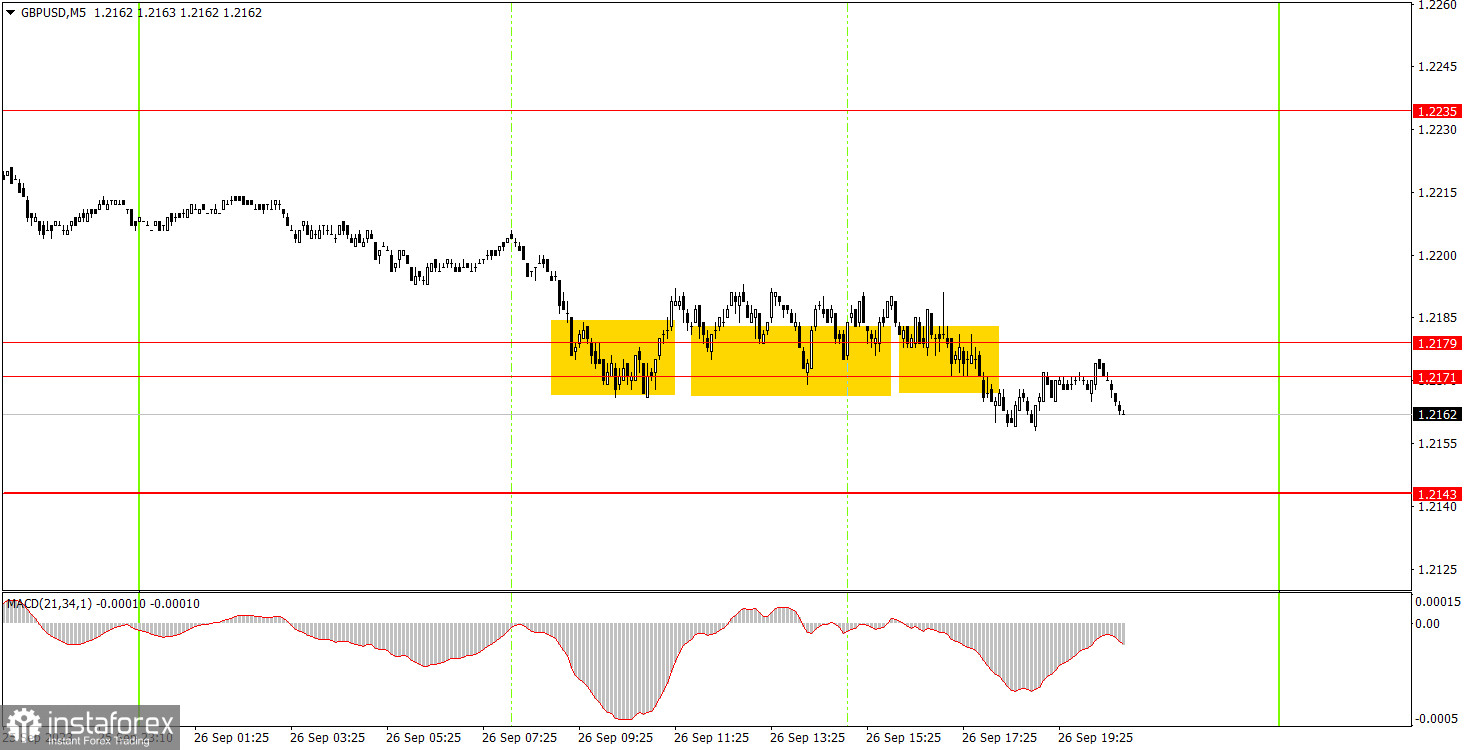The image size is (1468, 750).
Task: Select the red 1.2235 level price label
Action: point(1437,111)
